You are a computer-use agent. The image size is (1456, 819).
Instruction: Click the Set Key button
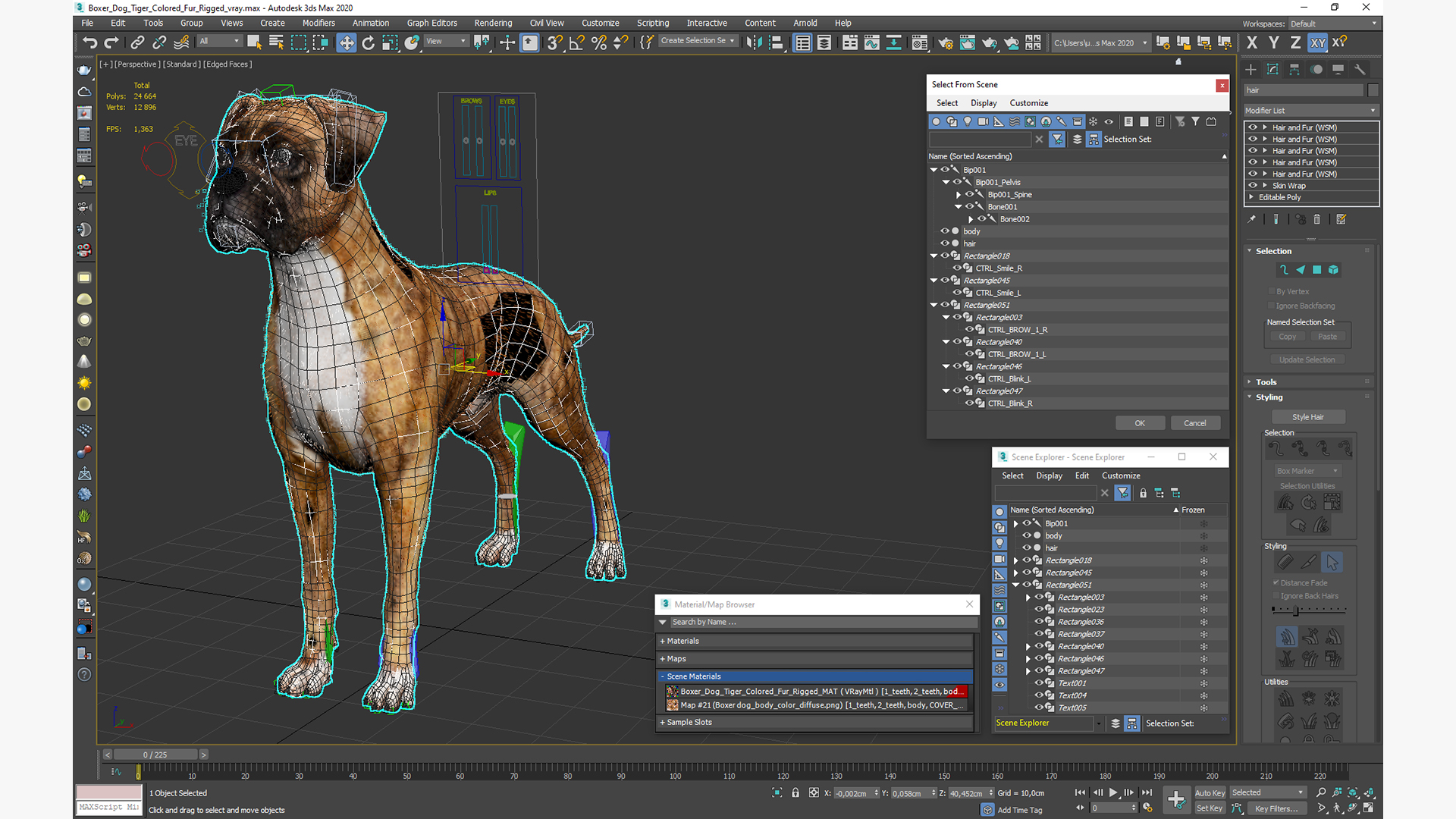pyautogui.click(x=1210, y=808)
